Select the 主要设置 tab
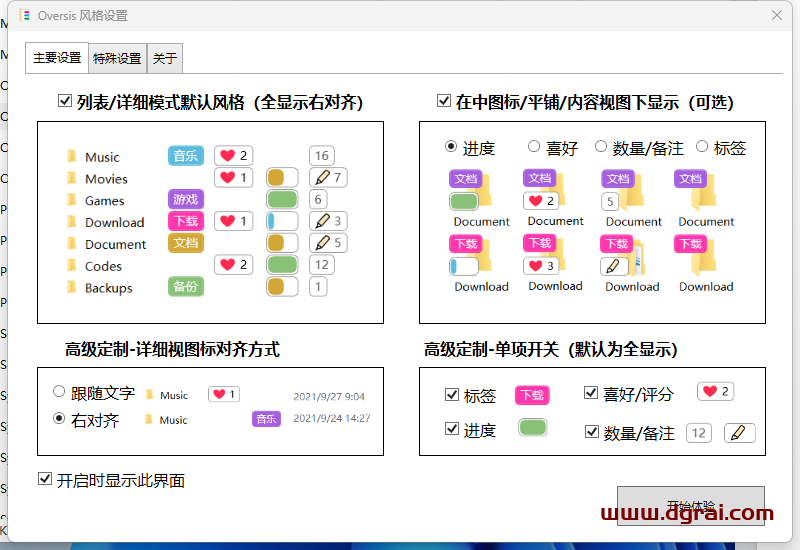Viewport: 800px width, 550px height. click(x=57, y=58)
